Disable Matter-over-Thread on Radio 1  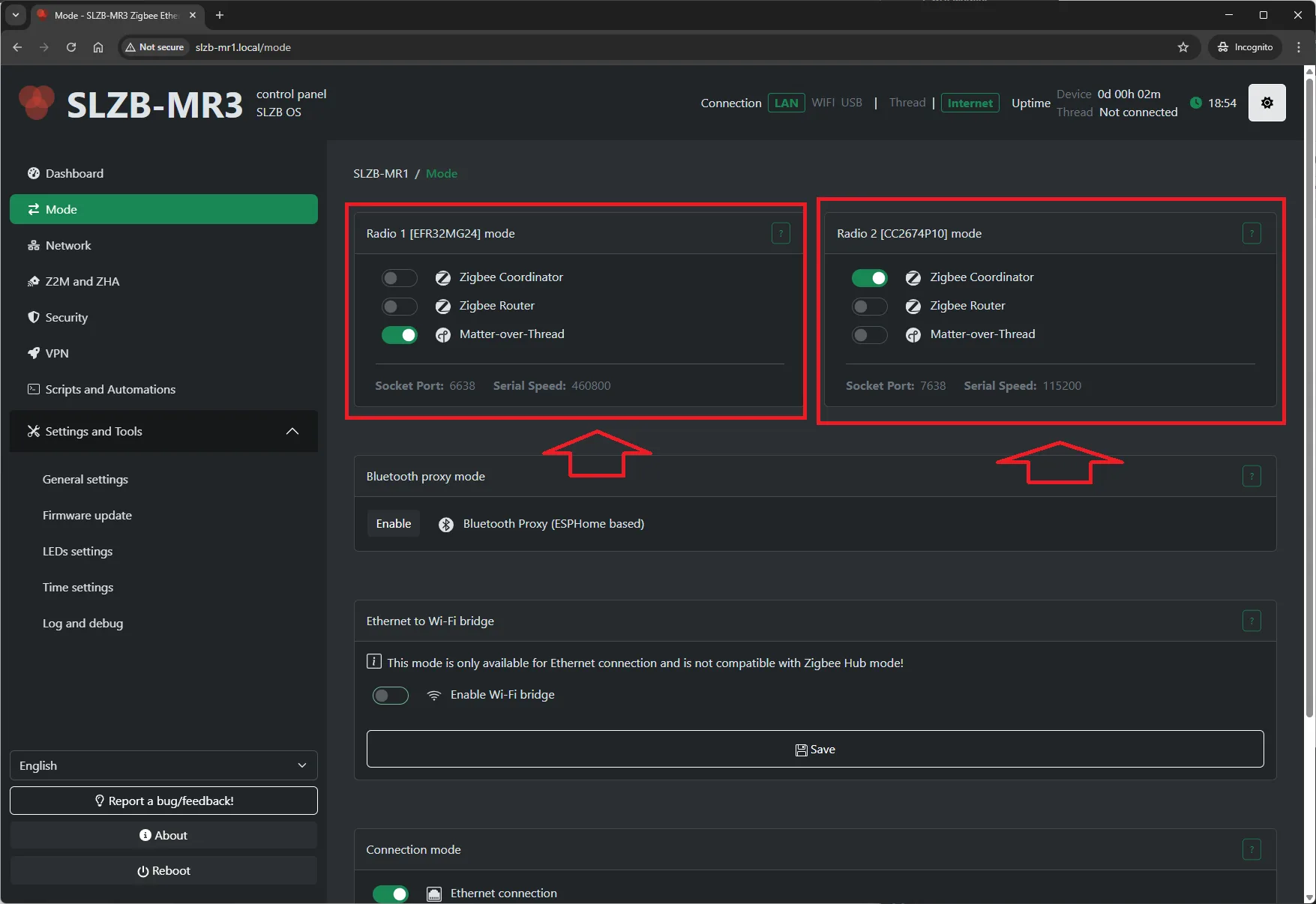(399, 335)
